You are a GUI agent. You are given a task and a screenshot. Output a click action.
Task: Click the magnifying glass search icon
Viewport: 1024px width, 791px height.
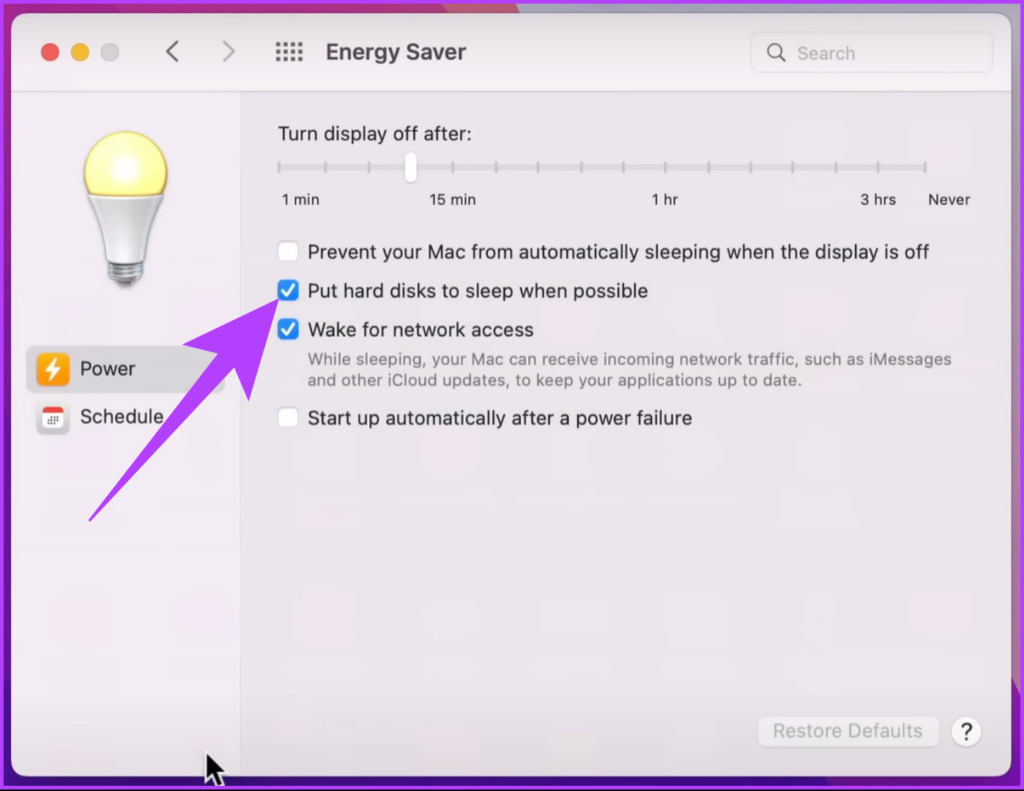pyautogui.click(x=776, y=52)
